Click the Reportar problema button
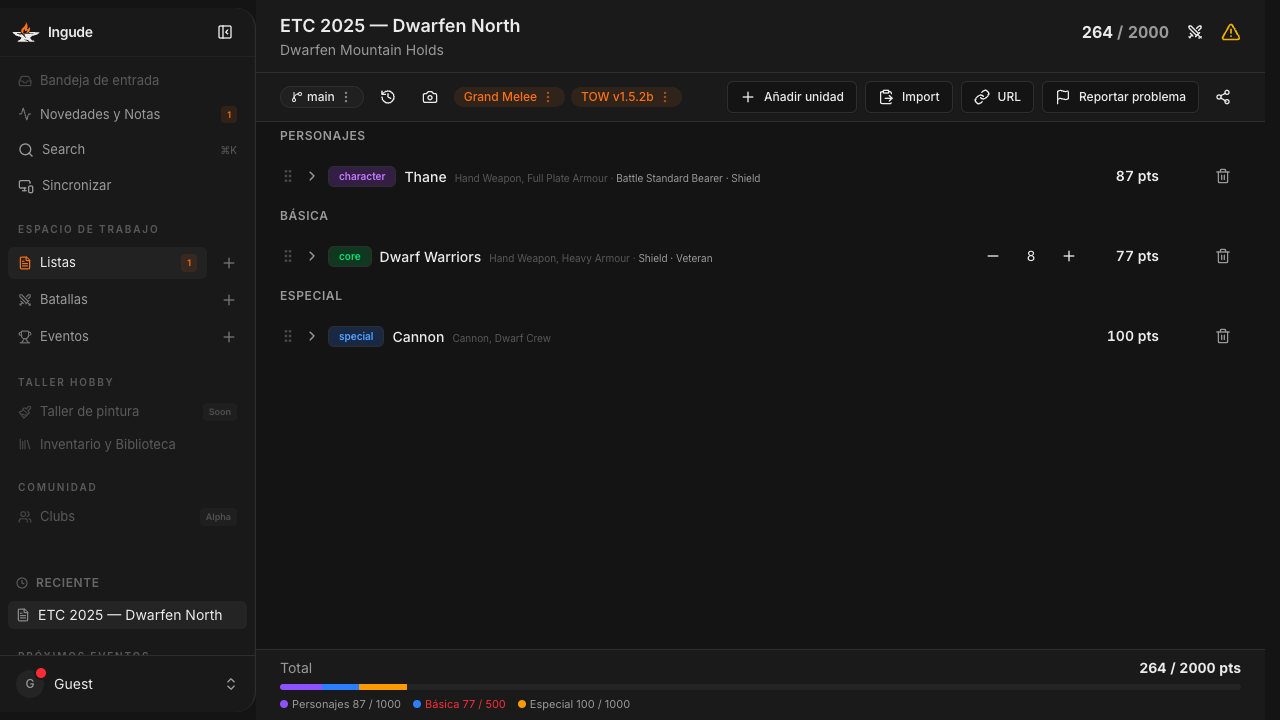The width and height of the screenshot is (1280, 720). pos(1120,97)
